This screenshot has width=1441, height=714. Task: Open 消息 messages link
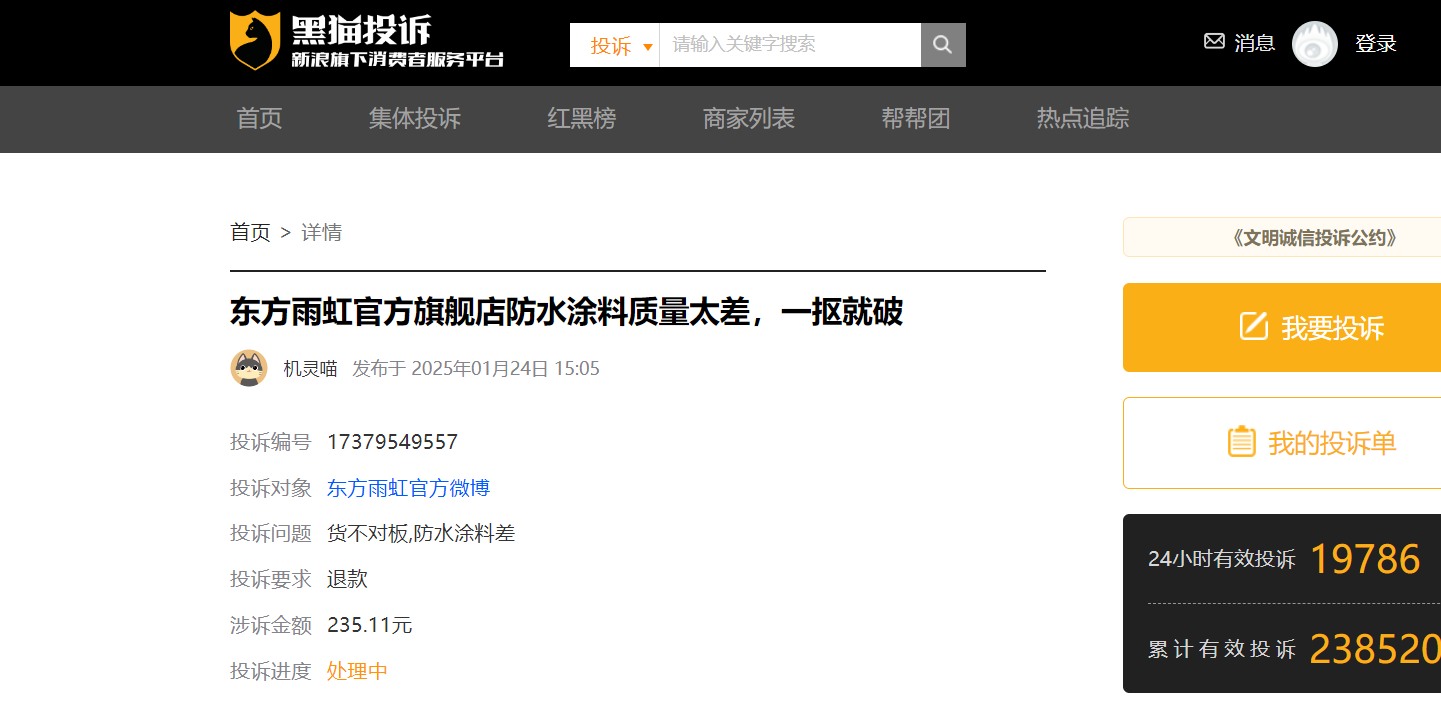pyautogui.click(x=1254, y=43)
